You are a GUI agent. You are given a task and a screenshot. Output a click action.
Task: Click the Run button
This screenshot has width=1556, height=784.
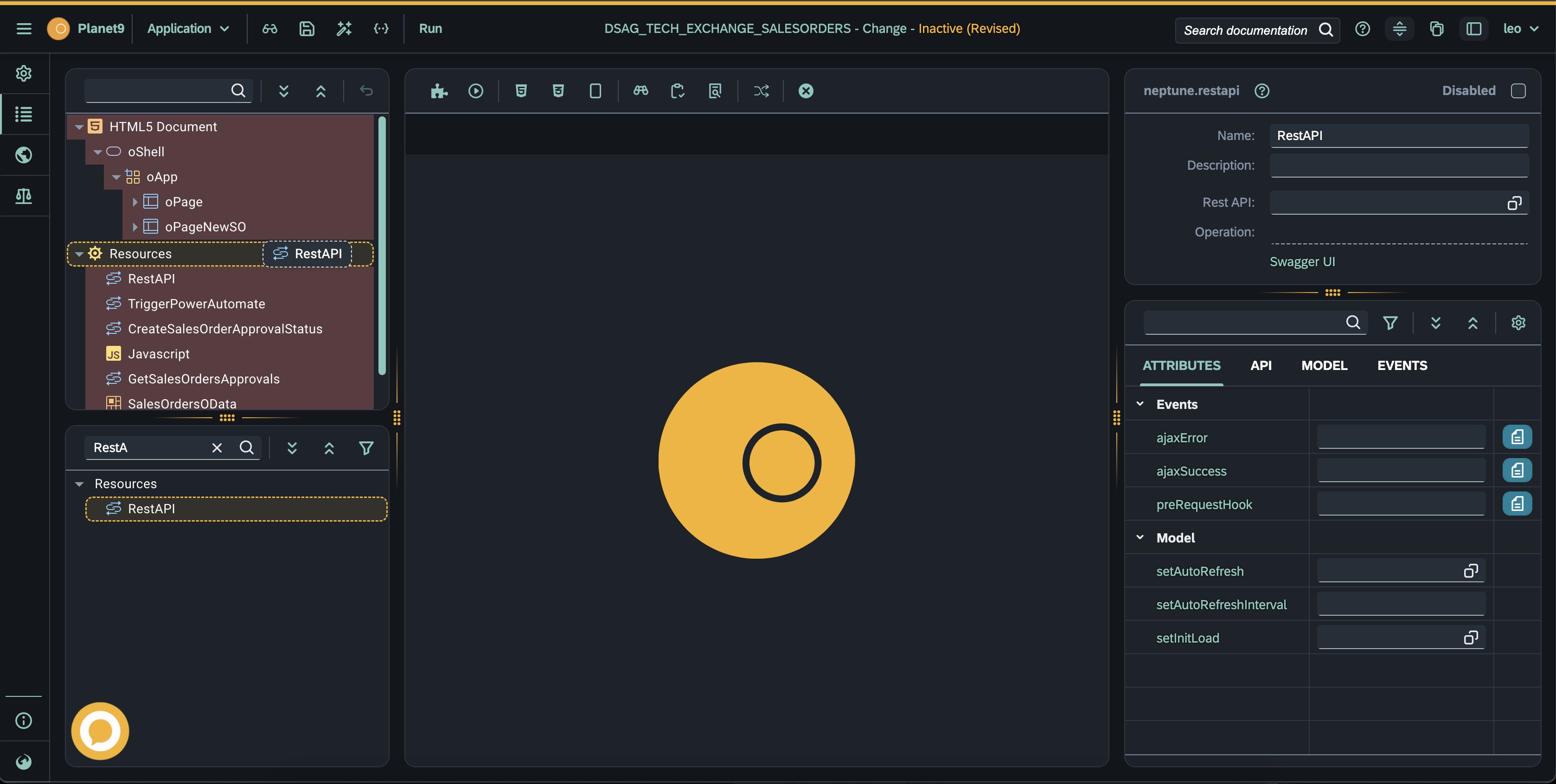tap(431, 28)
